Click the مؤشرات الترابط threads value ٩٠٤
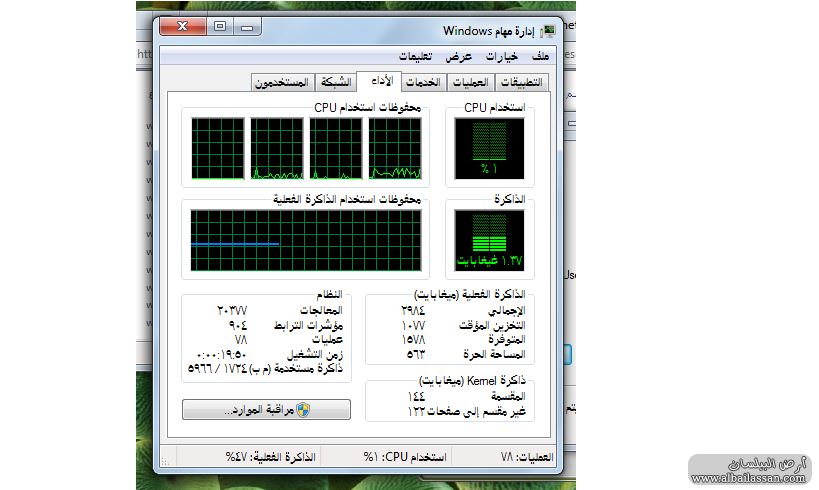 tap(238, 325)
